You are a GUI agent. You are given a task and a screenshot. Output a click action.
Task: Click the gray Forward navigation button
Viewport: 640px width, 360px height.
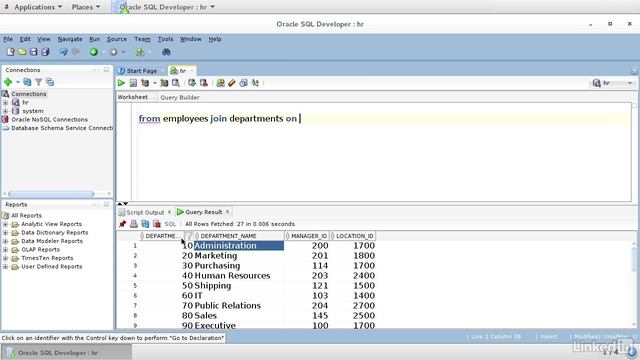113,52
